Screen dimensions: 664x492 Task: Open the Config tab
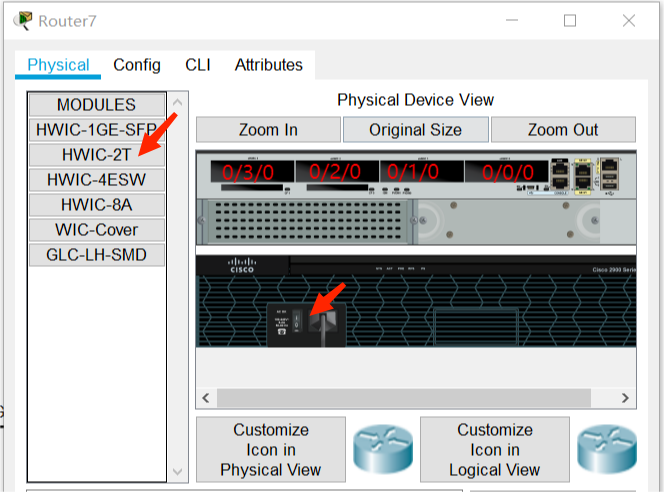click(x=137, y=65)
